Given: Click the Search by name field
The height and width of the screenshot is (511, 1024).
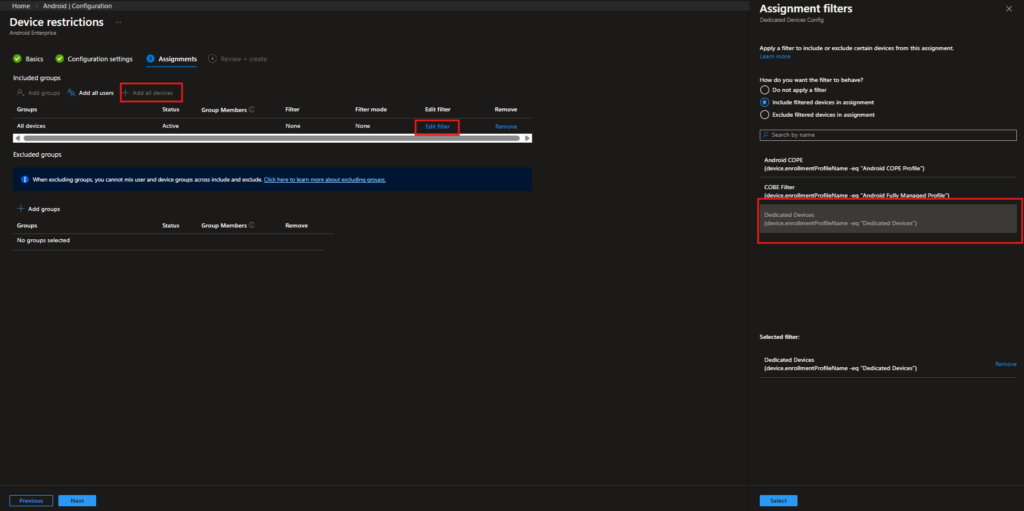Looking at the screenshot, I should tap(888, 134).
